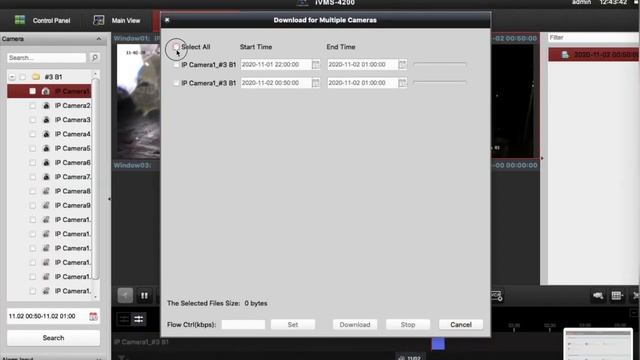Viewport: 640px width, 360px height.
Task: Click the camera icon in right toolbar
Action: (598, 296)
